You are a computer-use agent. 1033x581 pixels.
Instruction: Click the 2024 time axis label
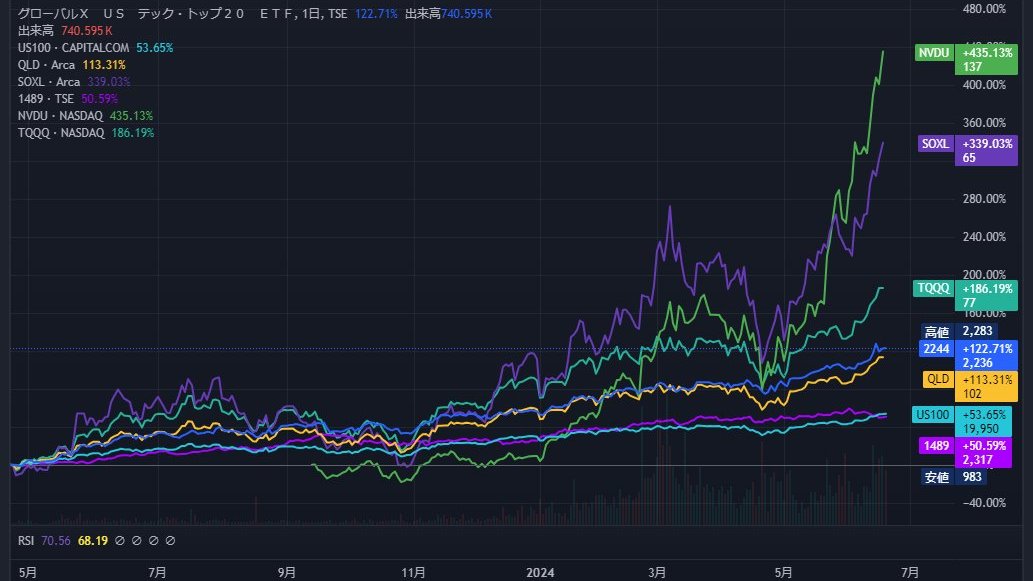click(540, 572)
